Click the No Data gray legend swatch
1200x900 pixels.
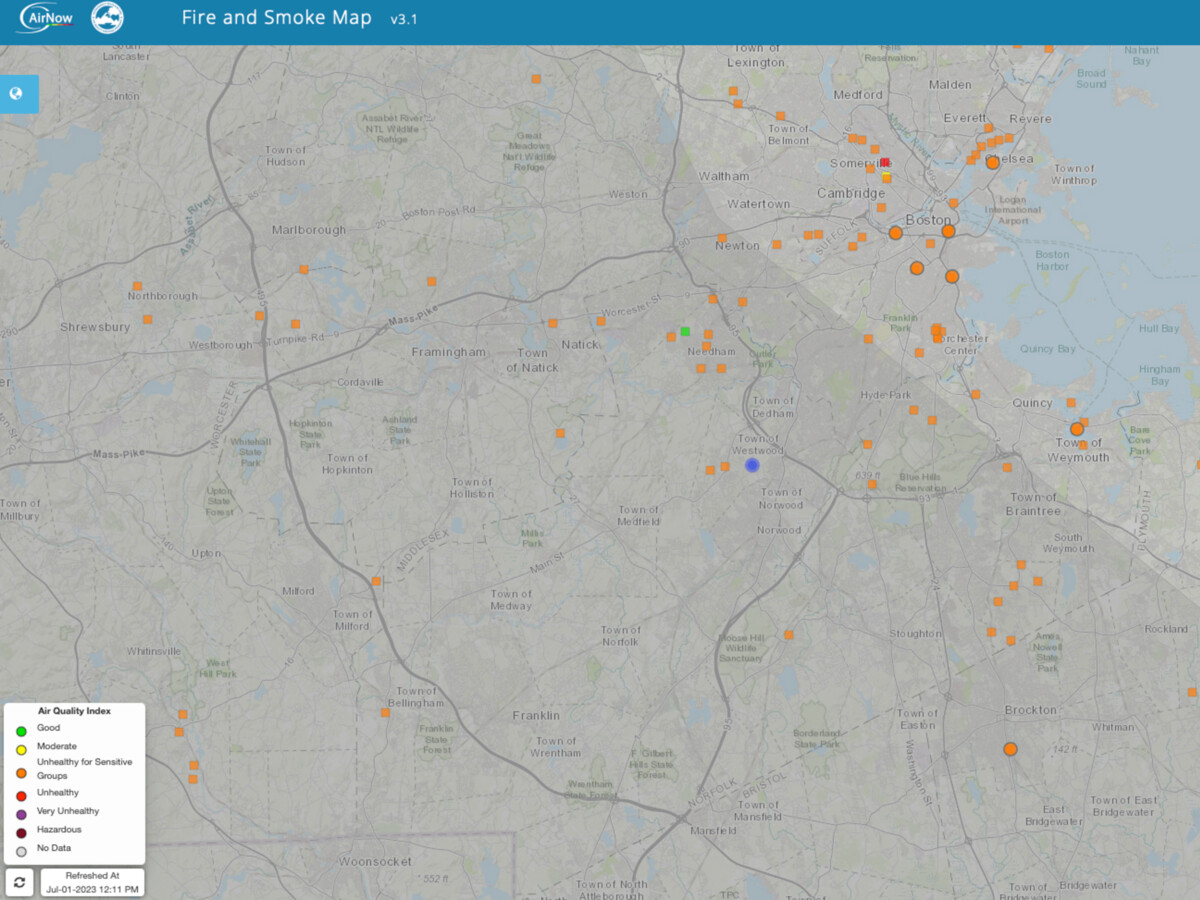tap(21, 851)
